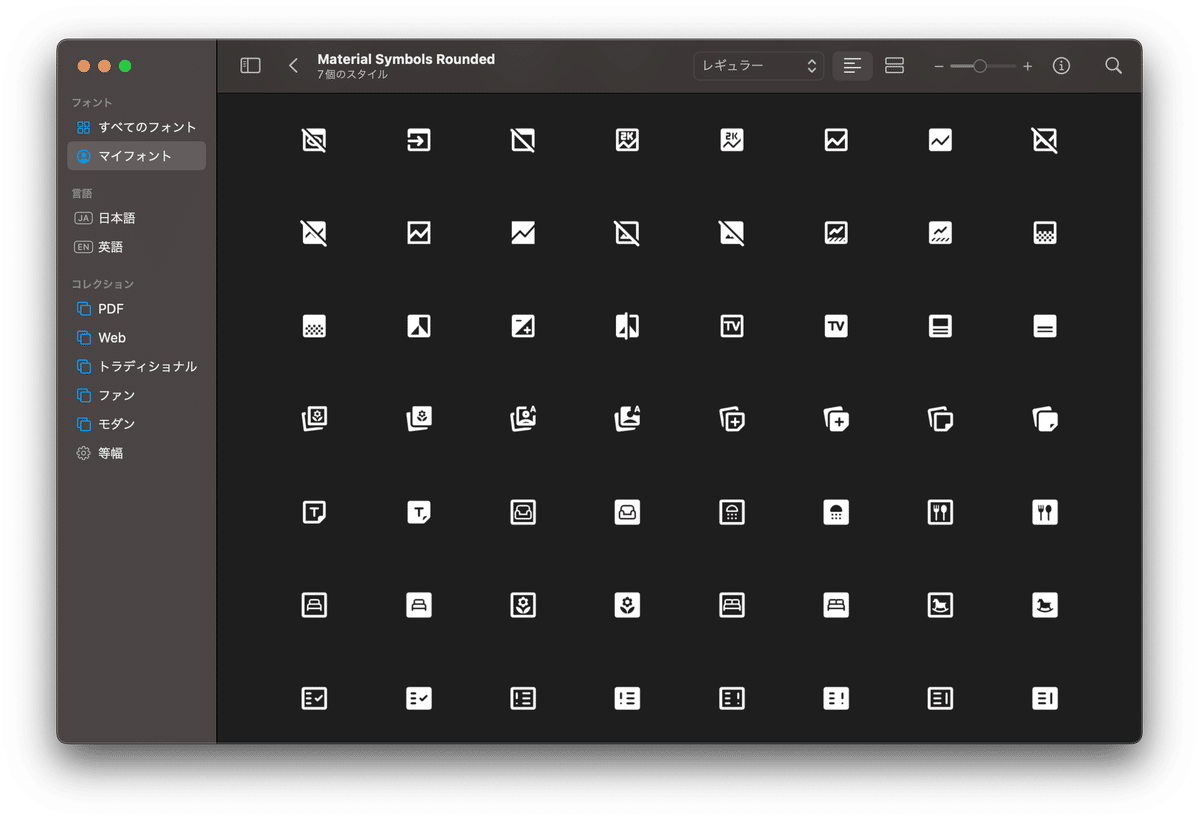Pick the split compare glyph
The image size is (1200, 820).
[x=627, y=326]
